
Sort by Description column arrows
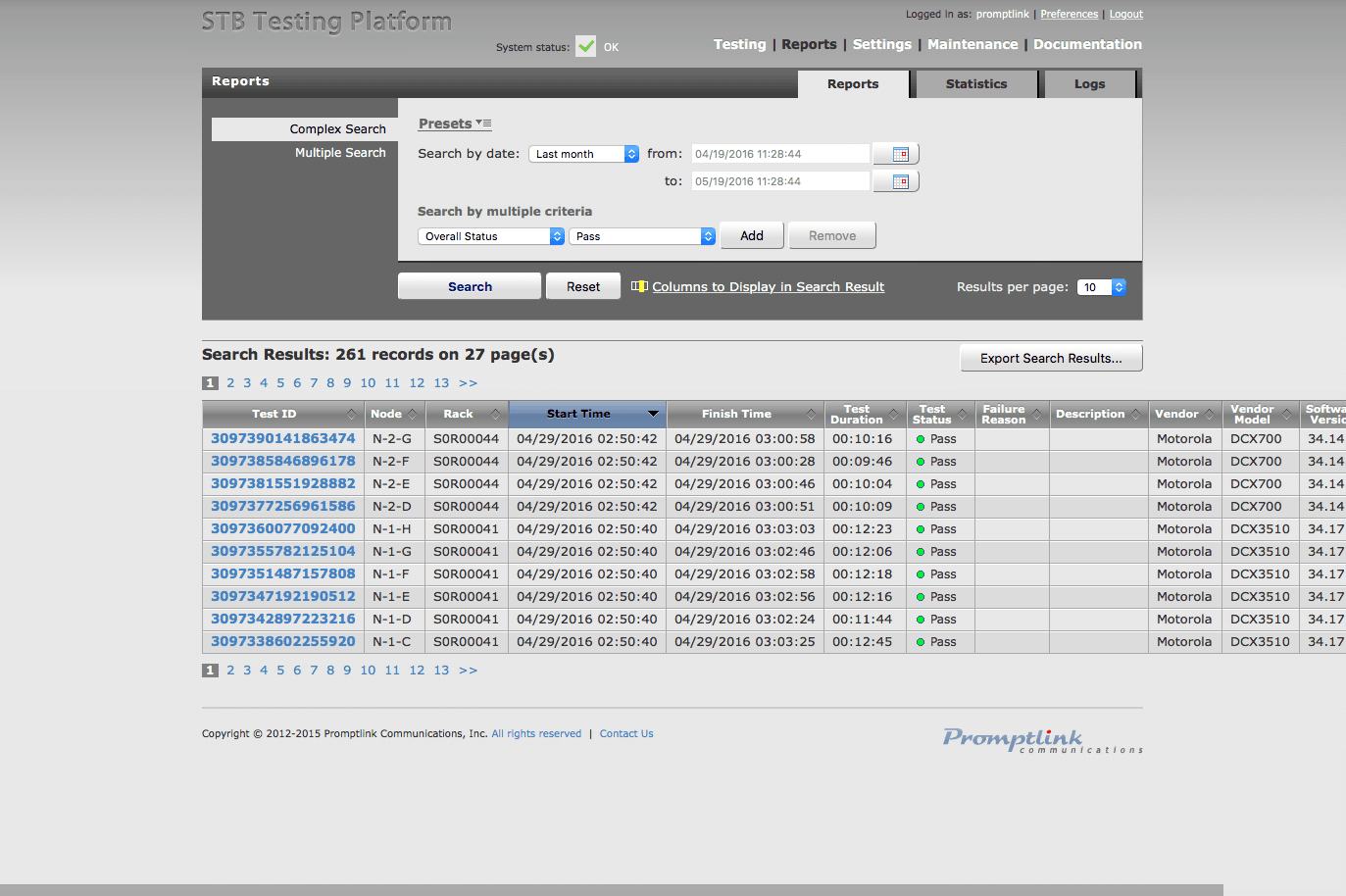(x=1136, y=415)
